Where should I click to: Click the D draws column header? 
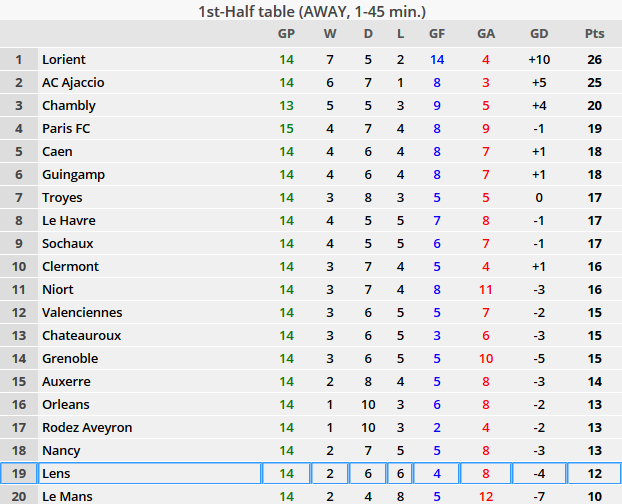point(368,34)
